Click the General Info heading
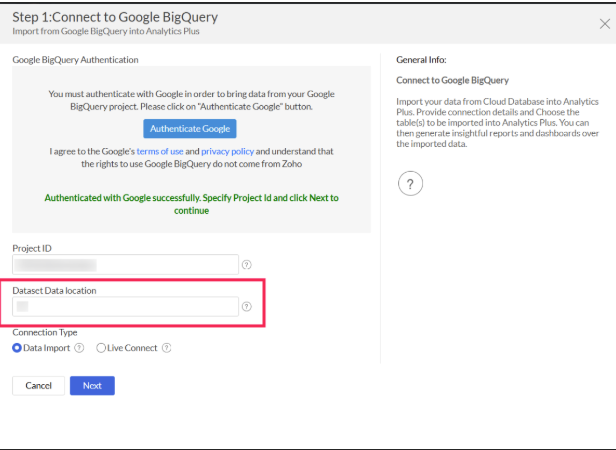The height and width of the screenshot is (450, 616). pos(421,60)
